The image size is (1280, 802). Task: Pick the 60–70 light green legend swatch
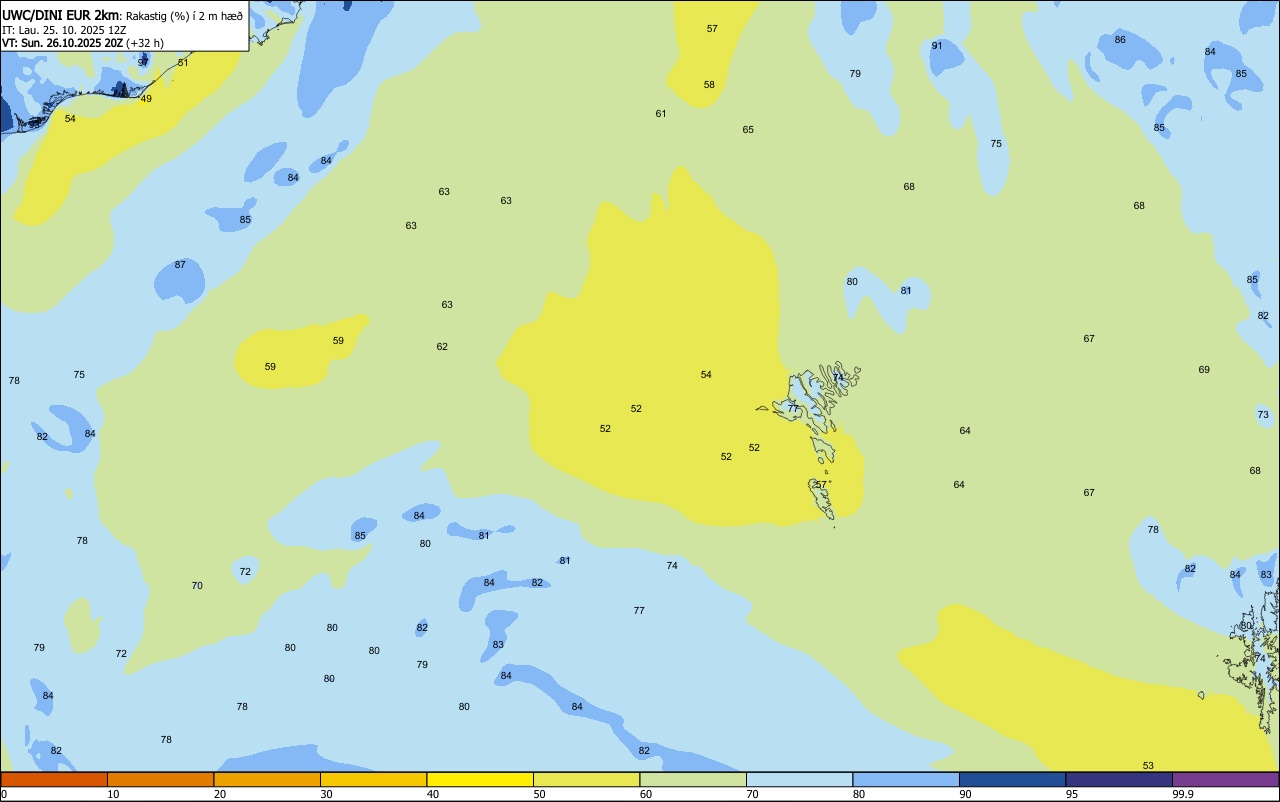693,779
